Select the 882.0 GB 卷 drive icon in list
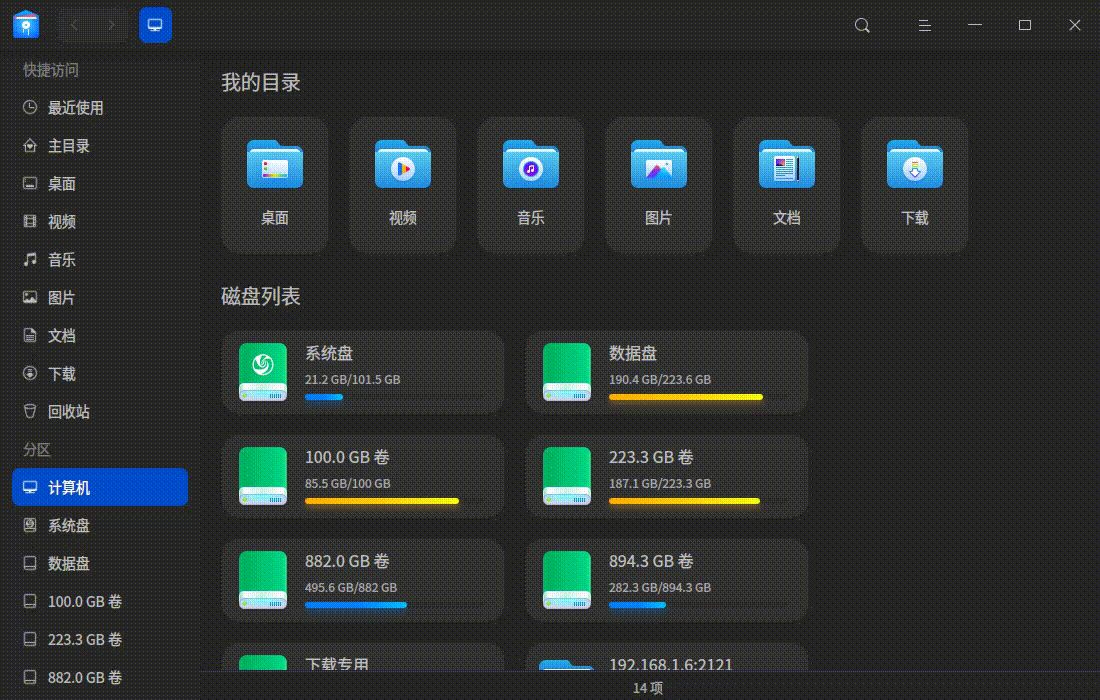Screen dimensions: 1100x700 coord(263,579)
